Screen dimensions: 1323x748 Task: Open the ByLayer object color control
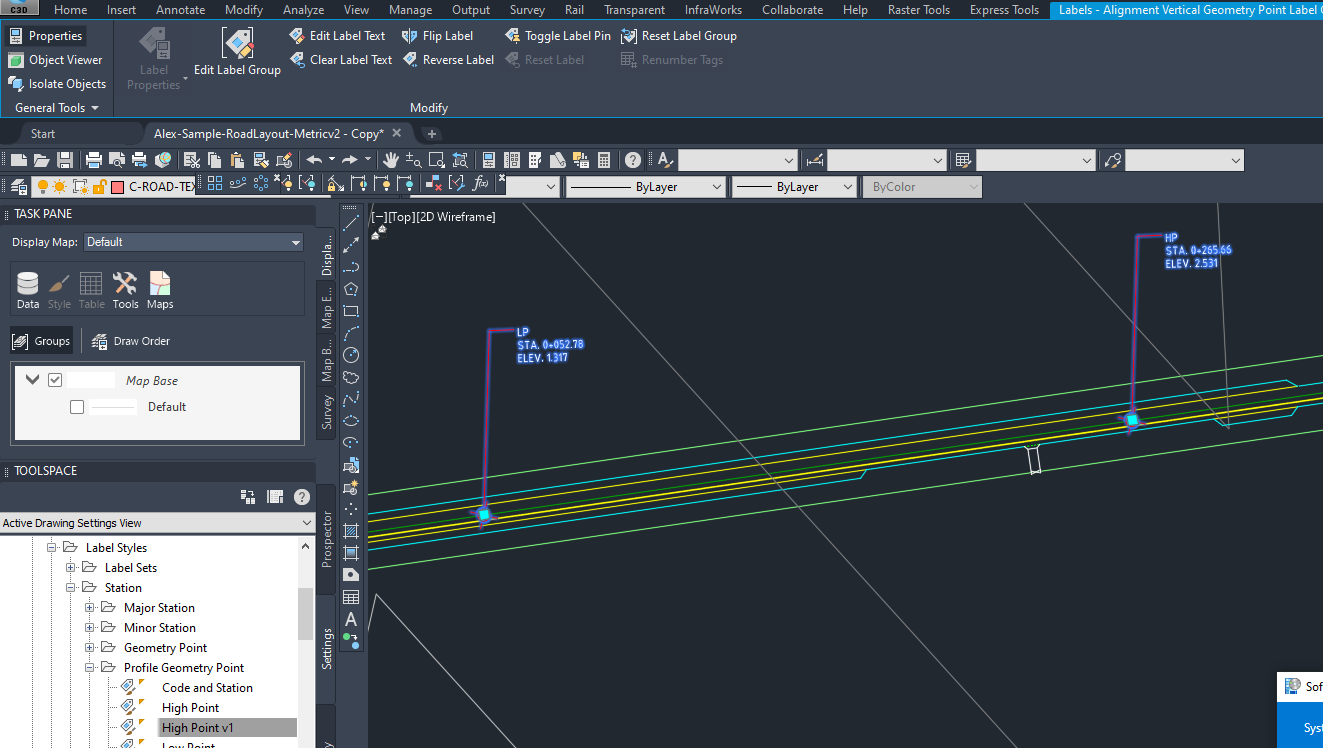pos(645,186)
